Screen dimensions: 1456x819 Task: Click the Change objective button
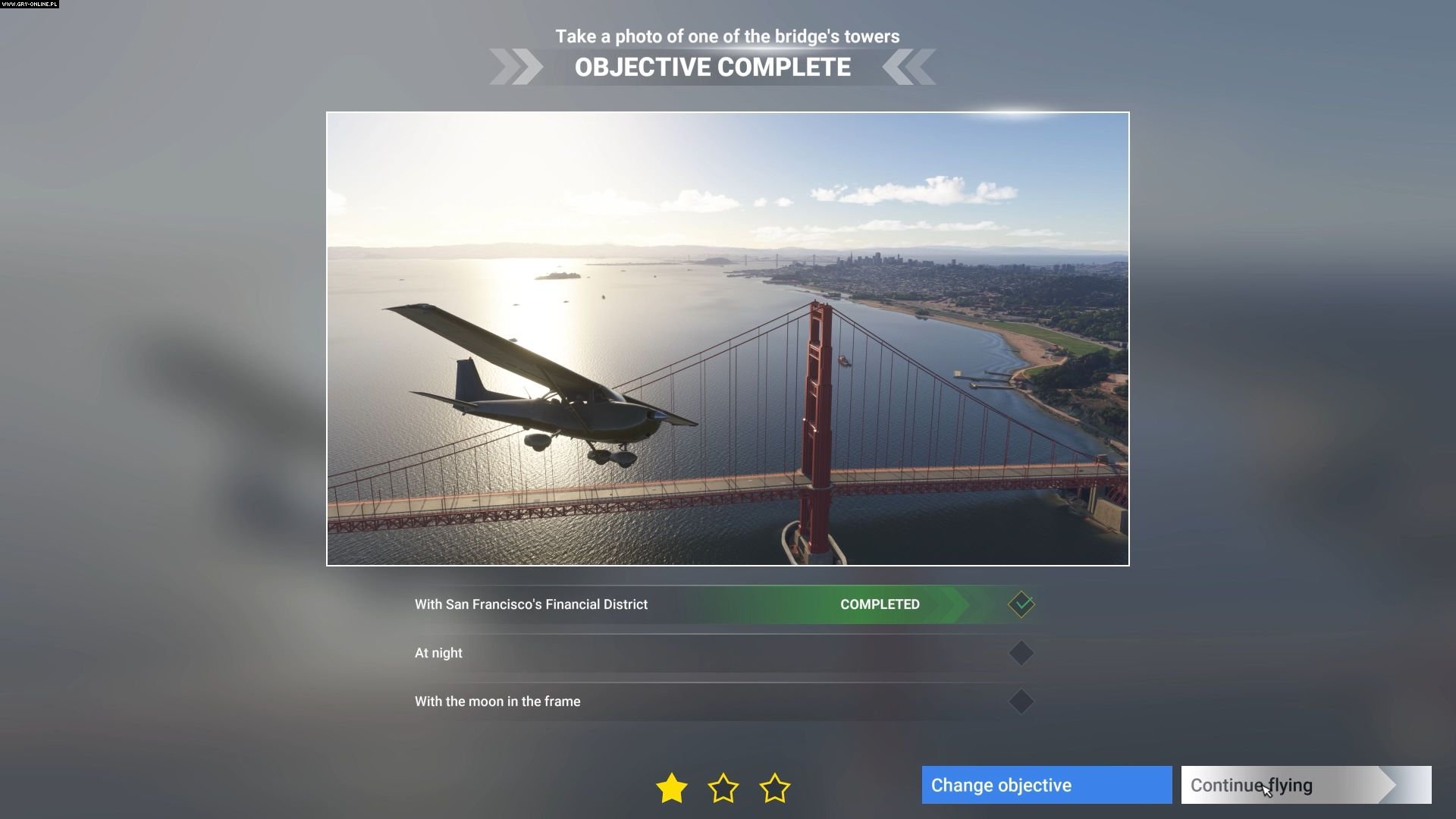tap(1046, 785)
